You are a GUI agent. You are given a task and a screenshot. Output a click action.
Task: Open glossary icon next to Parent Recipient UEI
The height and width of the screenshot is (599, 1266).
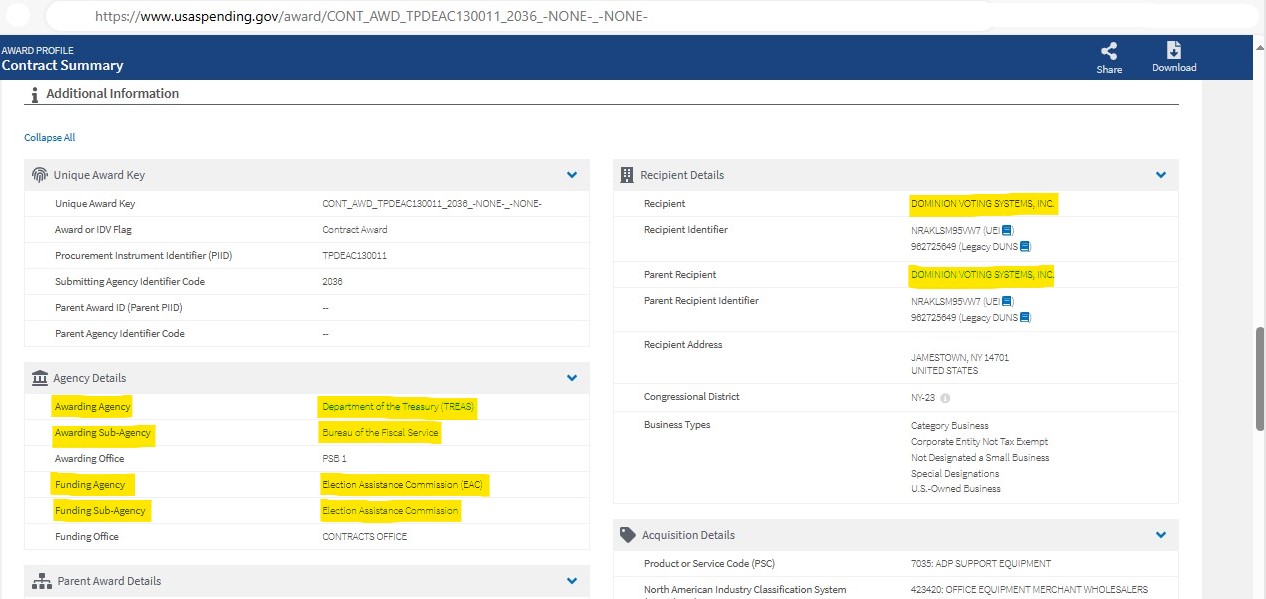1007,301
